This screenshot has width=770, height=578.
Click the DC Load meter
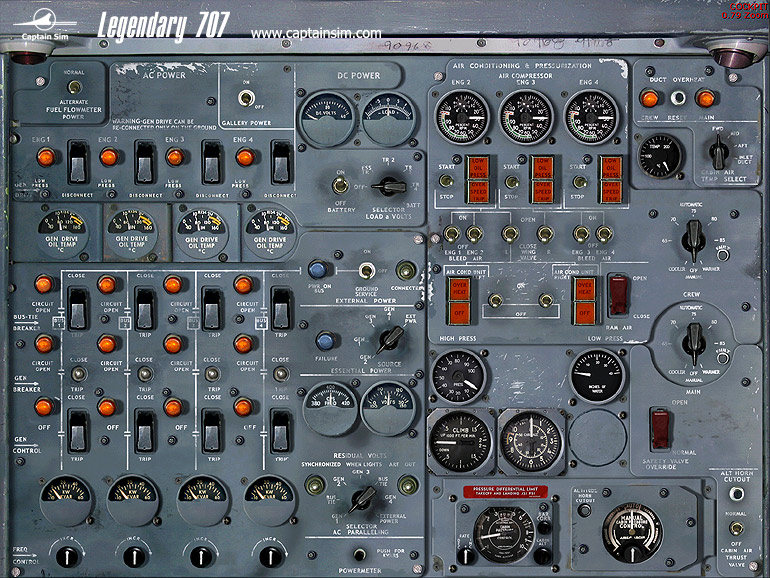click(388, 118)
